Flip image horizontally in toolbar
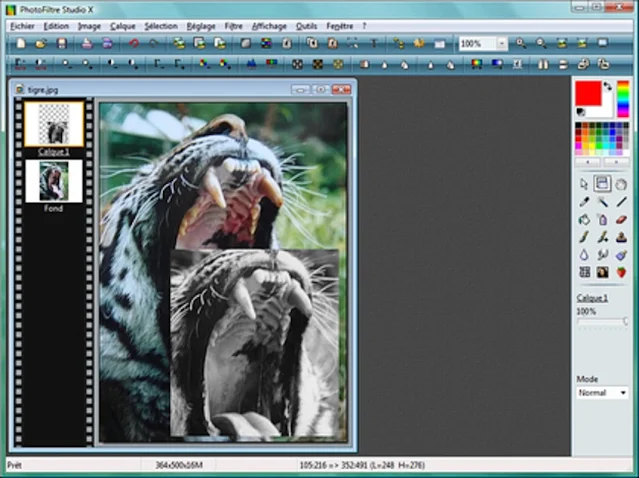 [543, 64]
